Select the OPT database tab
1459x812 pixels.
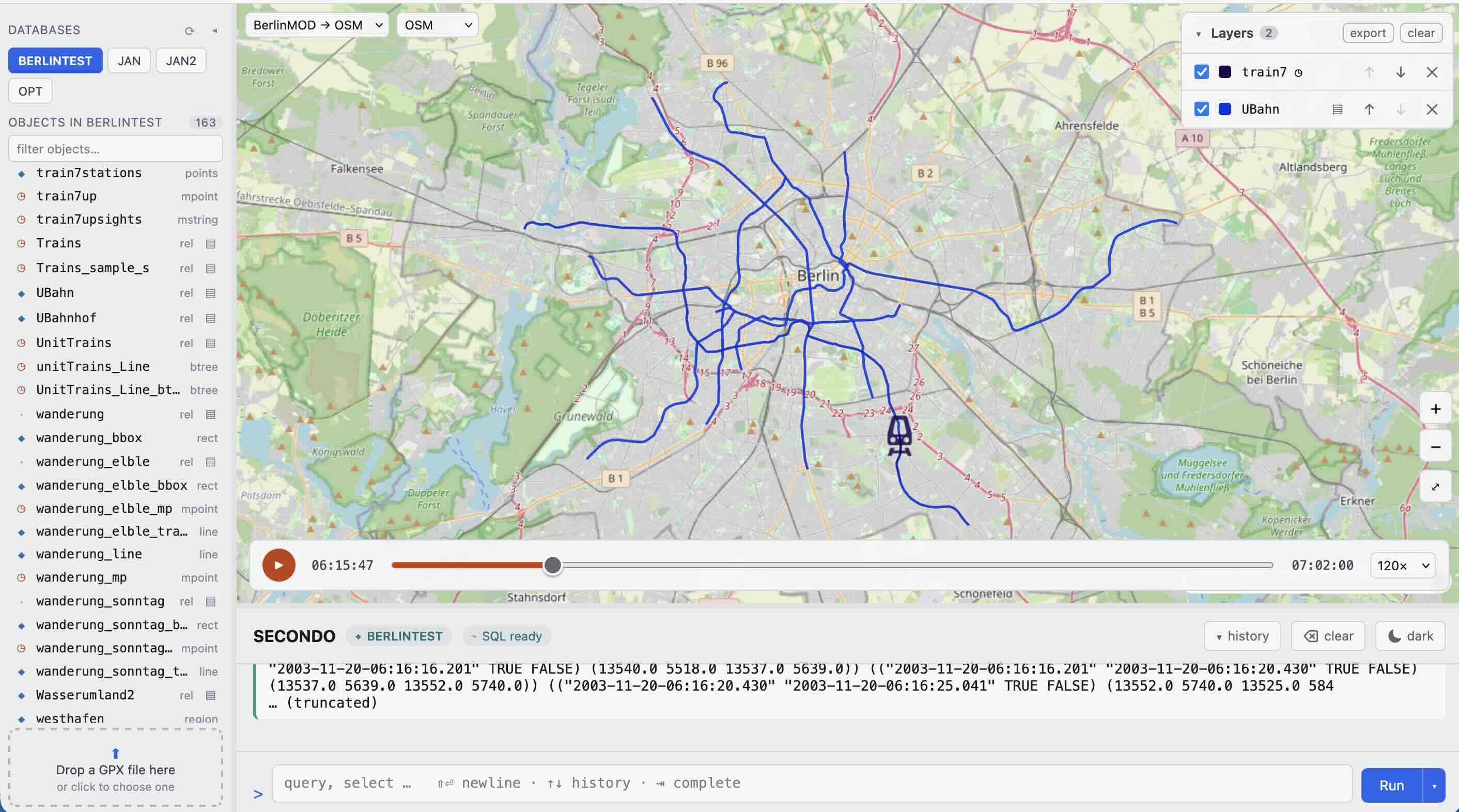point(30,91)
